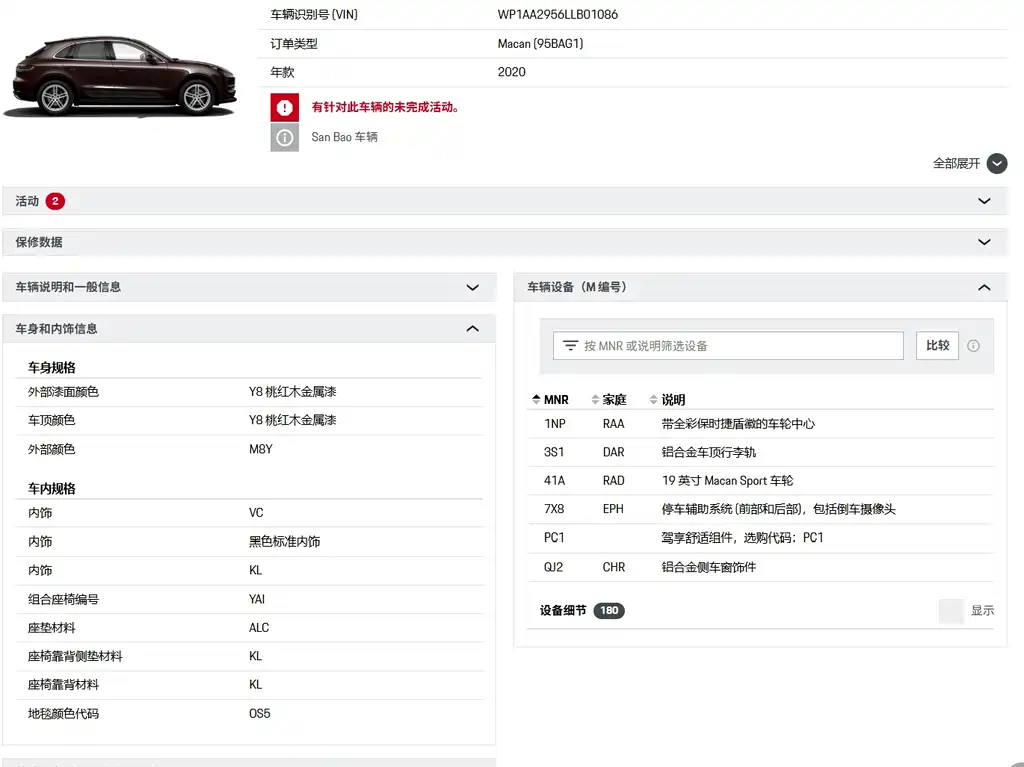Select 内饰 value VC

256,513
